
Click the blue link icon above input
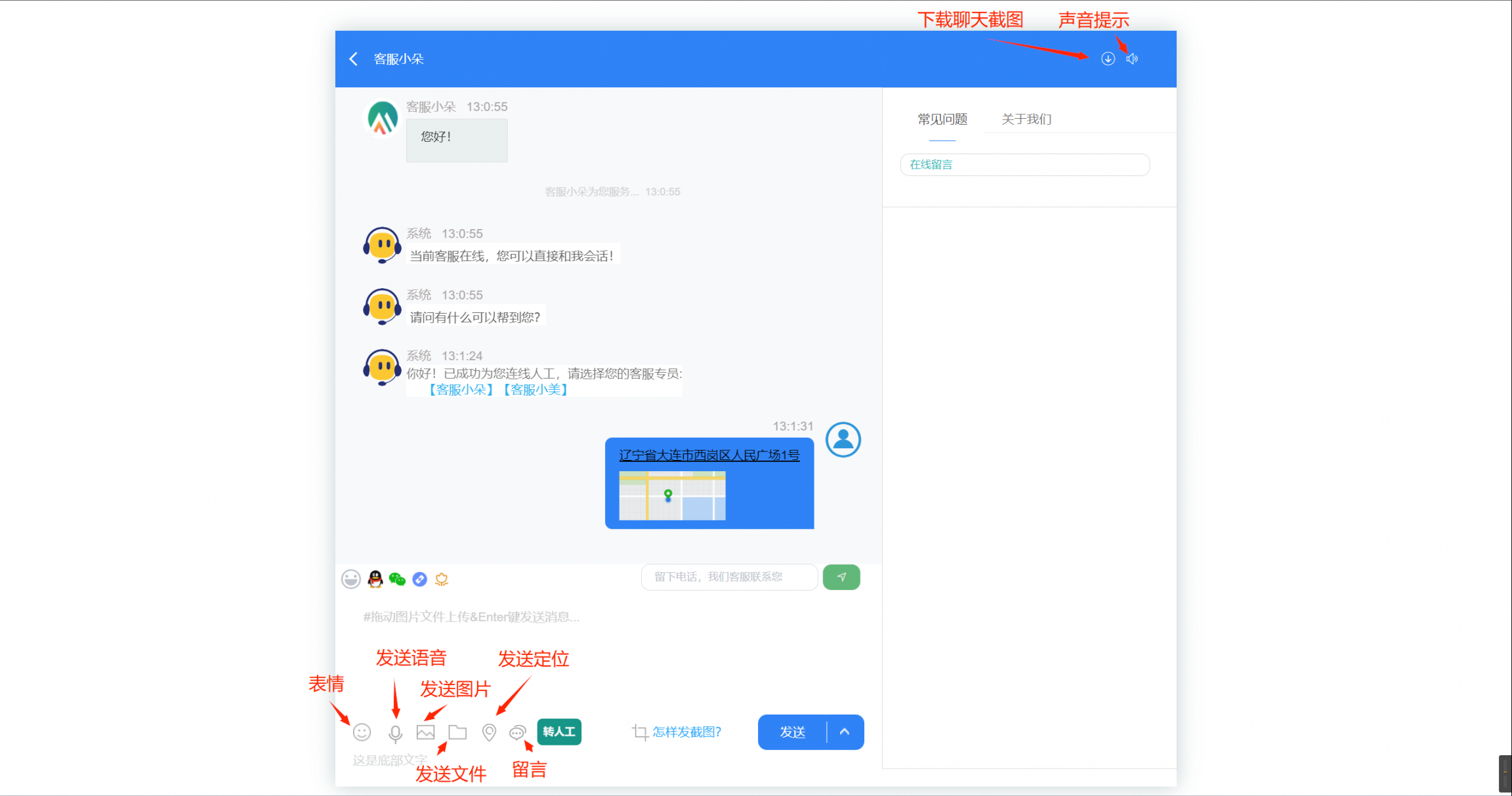419,578
